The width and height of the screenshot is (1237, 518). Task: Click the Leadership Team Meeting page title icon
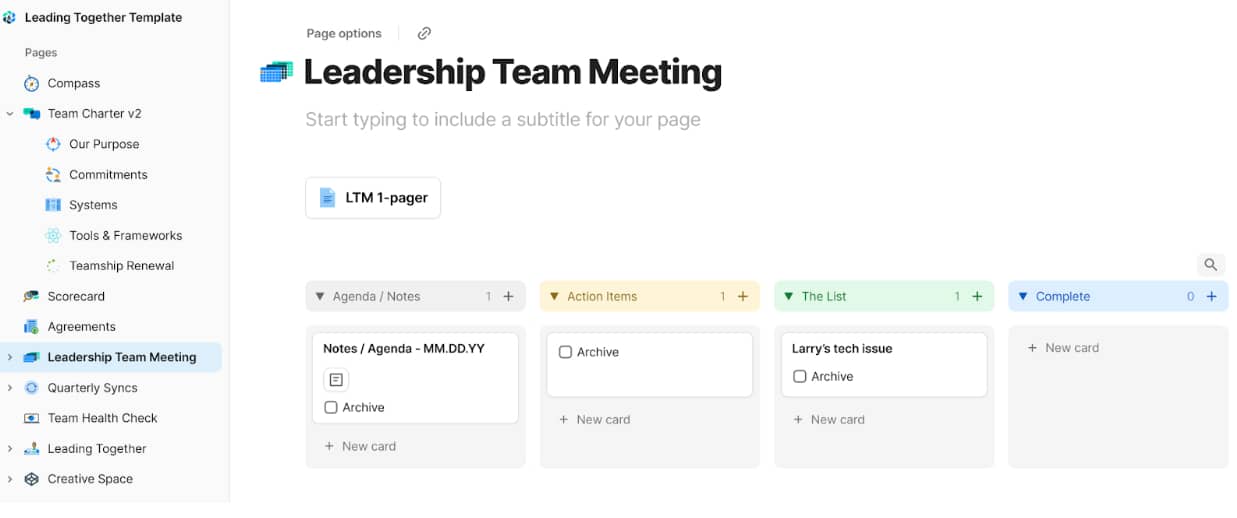coord(276,72)
